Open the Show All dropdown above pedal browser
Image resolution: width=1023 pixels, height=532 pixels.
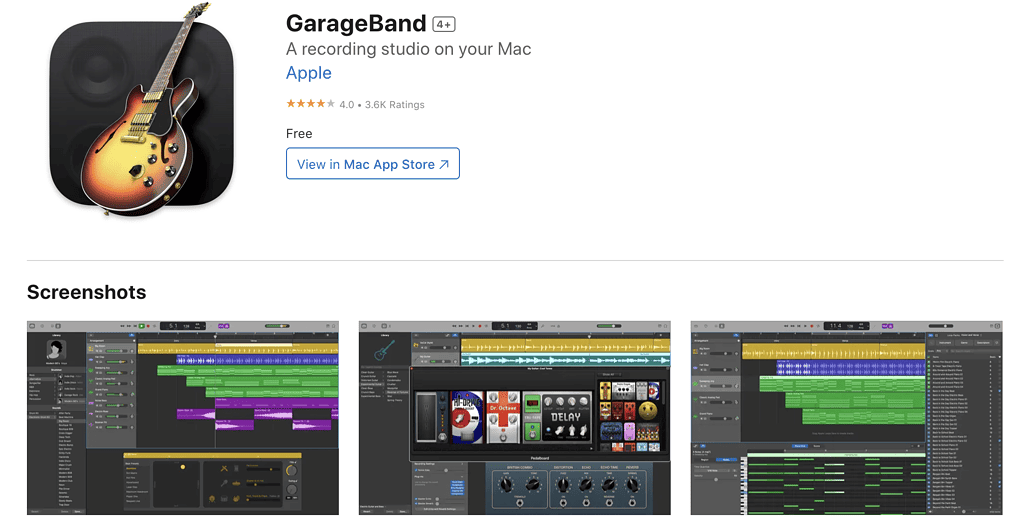point(608,375)
